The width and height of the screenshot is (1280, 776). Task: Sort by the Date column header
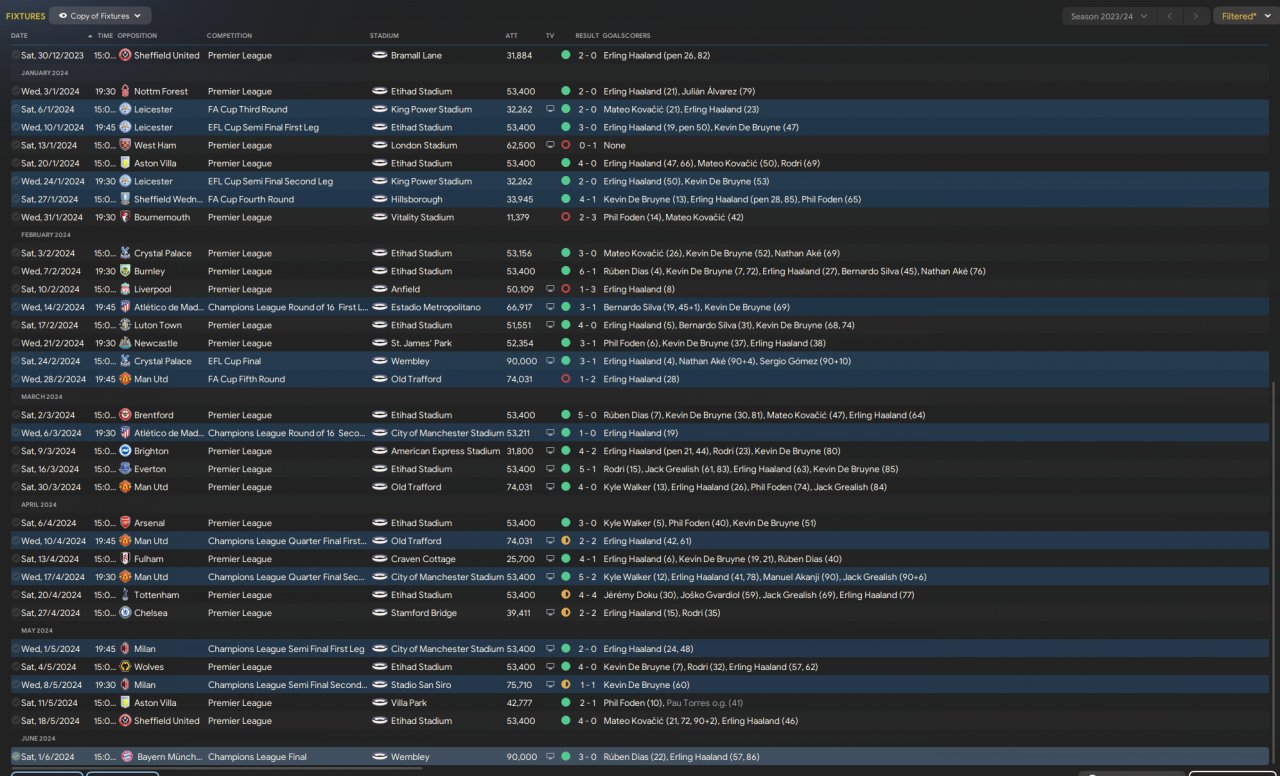point(19,36)
